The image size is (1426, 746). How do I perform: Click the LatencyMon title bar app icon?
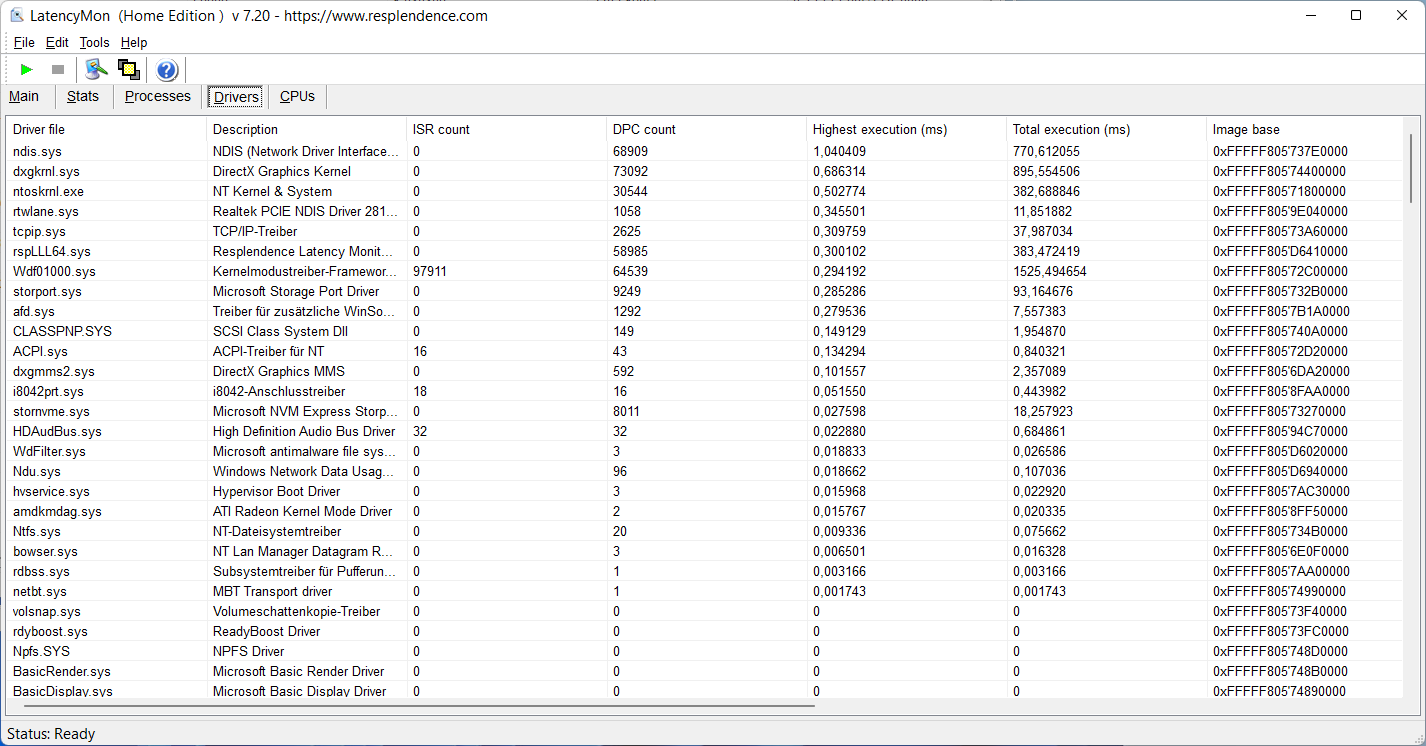[17, 15]
